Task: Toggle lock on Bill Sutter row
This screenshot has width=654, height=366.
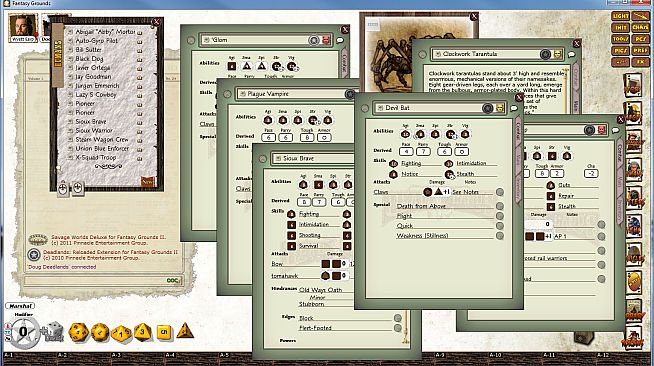Action: [140, 50]
